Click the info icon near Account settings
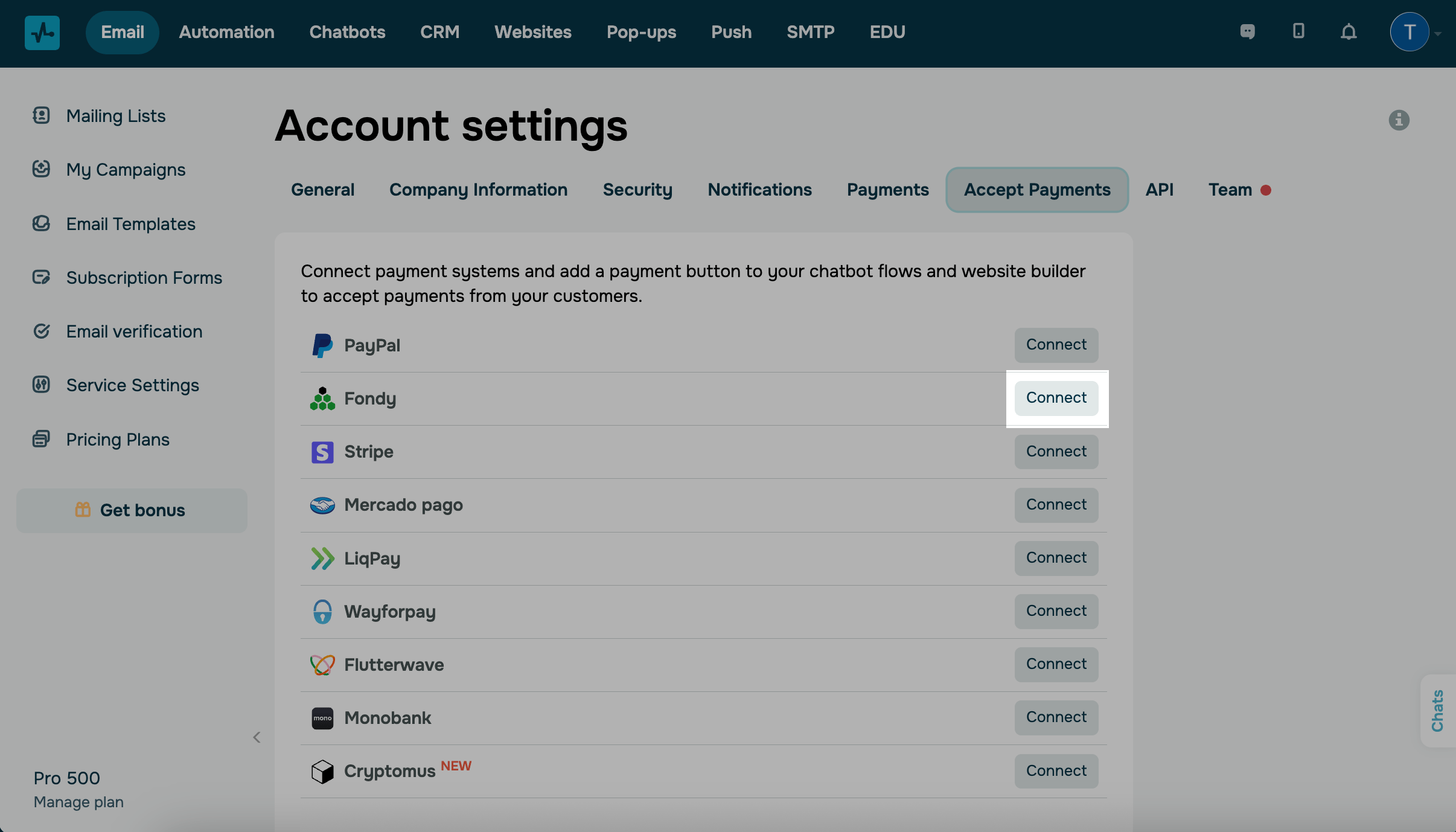The height and width of the screenshot is (832, 1456). pyautogui.click(x=1399, y=120)
